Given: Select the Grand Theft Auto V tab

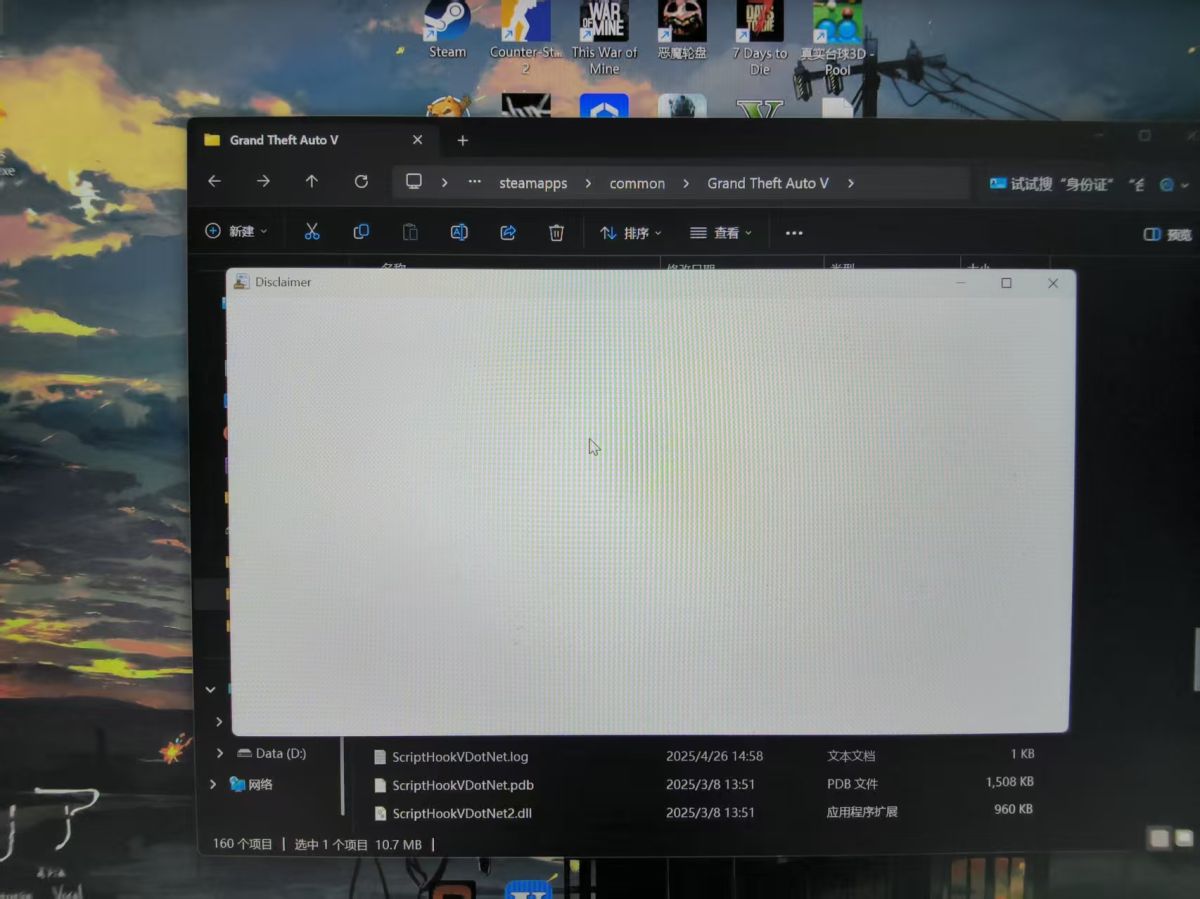Looking at the screenshot, I should (x=284, y=140).
